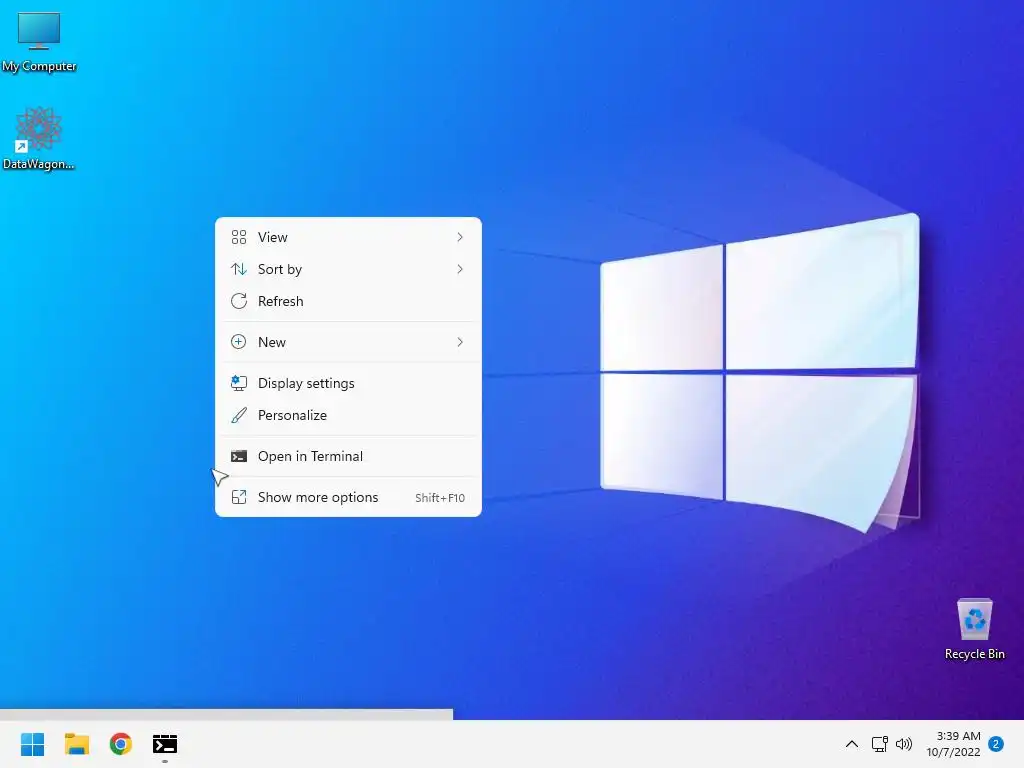
Task: Click the Shift+F10 shortcut text
Action: tap(440, 498)
